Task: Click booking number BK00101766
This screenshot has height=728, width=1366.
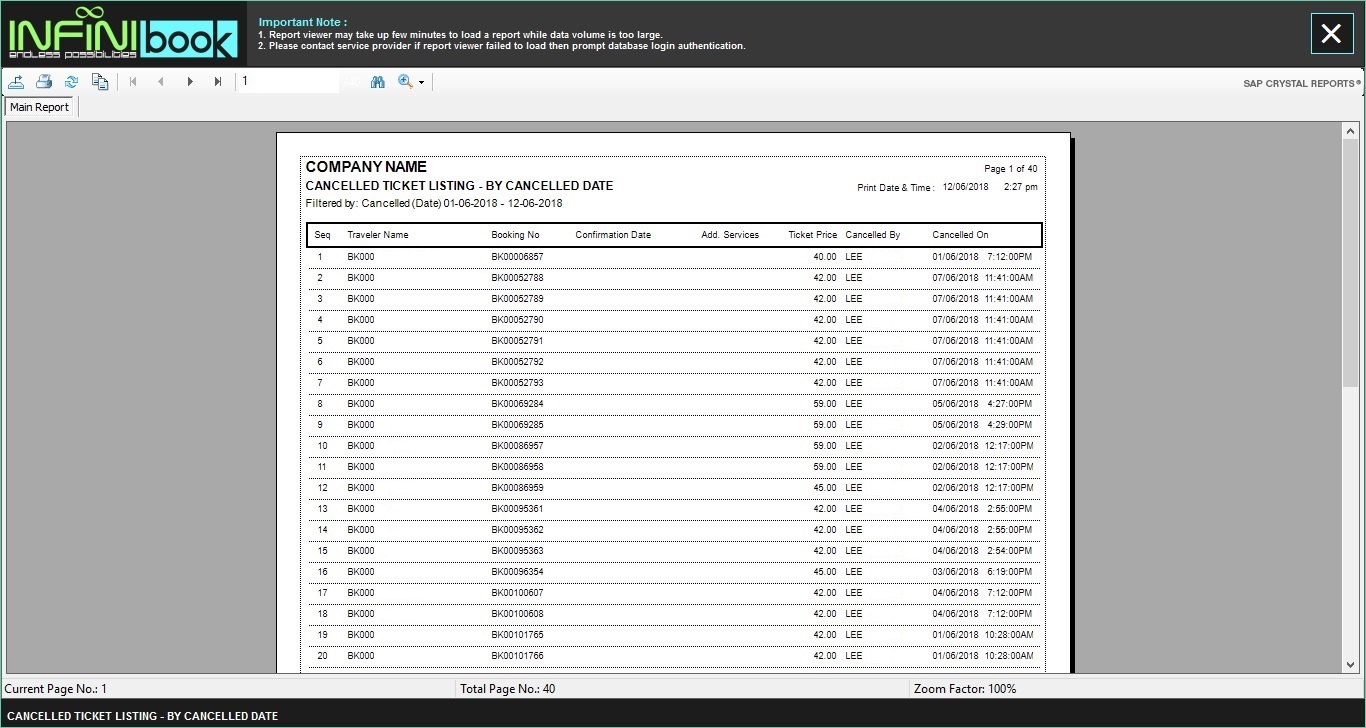Action: coord(517,656)
